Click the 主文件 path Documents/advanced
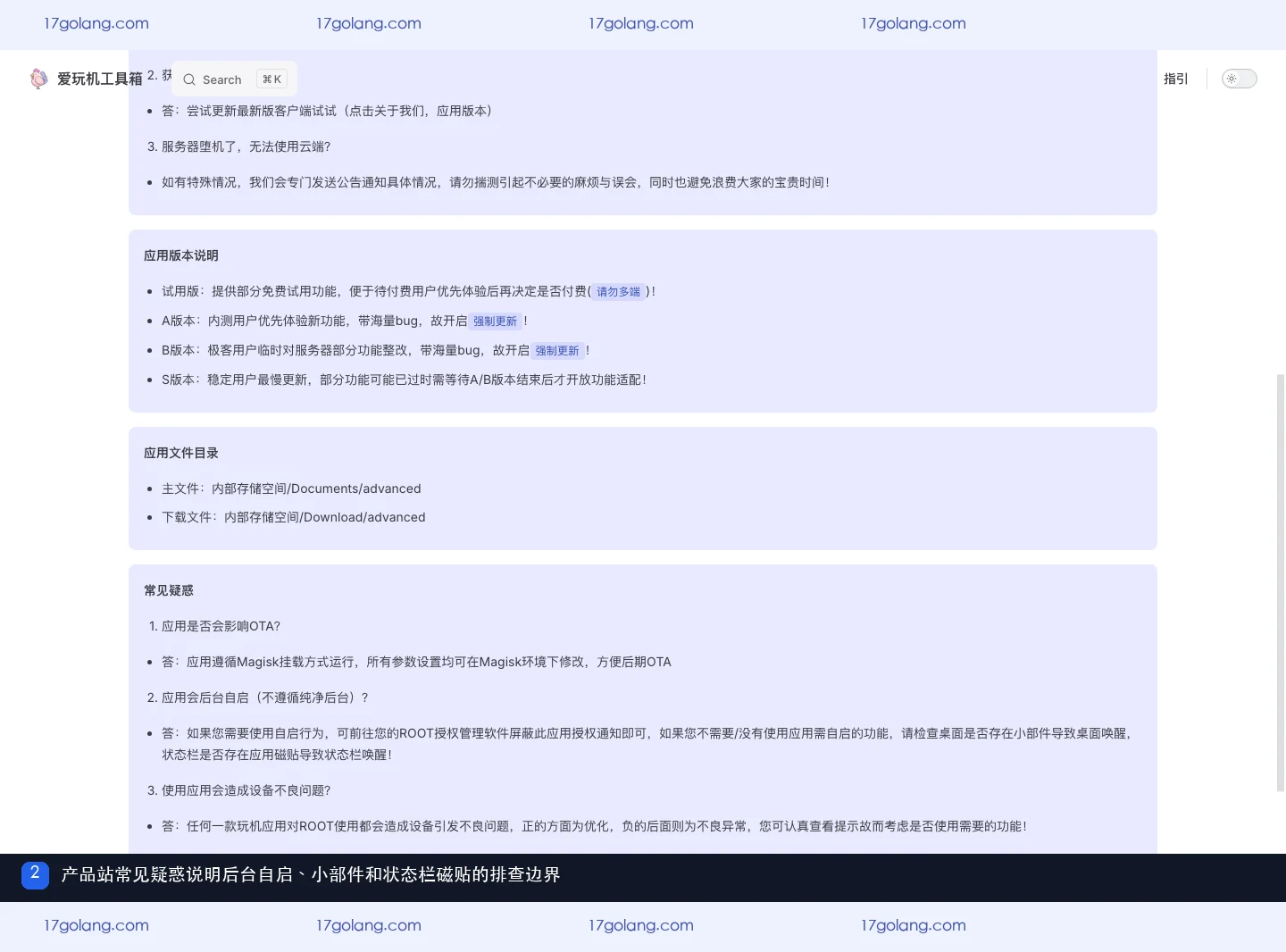The width and height of the screenshot is (1286, 952). tap(291, 489)
